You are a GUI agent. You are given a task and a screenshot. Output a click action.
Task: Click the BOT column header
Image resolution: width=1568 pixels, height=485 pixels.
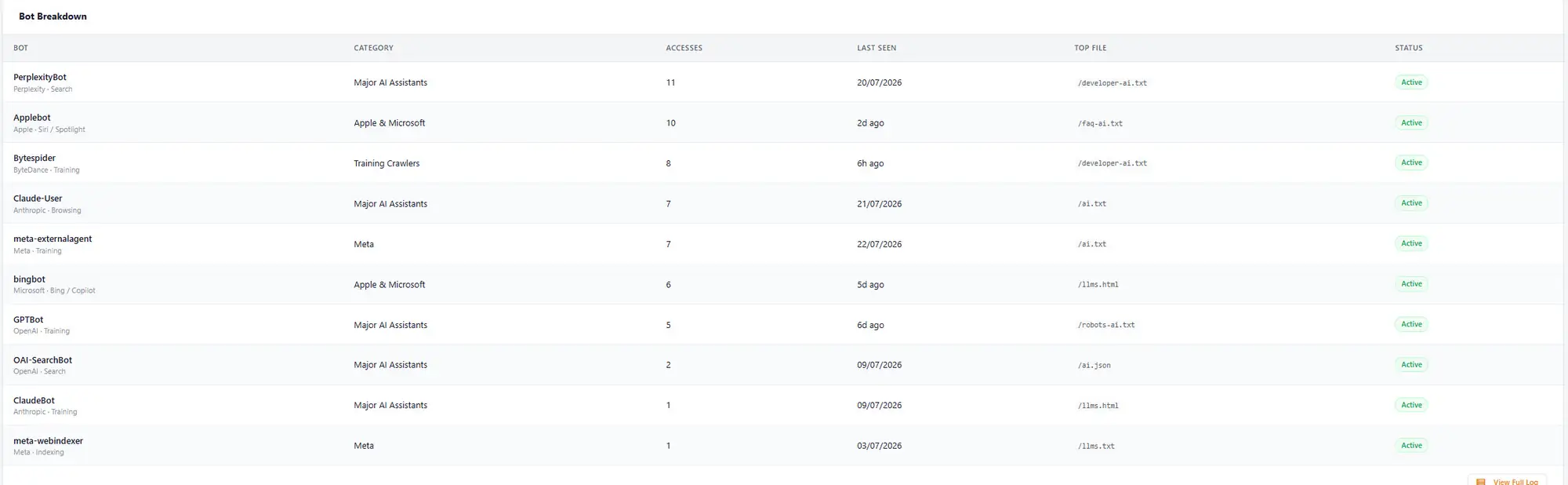point(20,48)
